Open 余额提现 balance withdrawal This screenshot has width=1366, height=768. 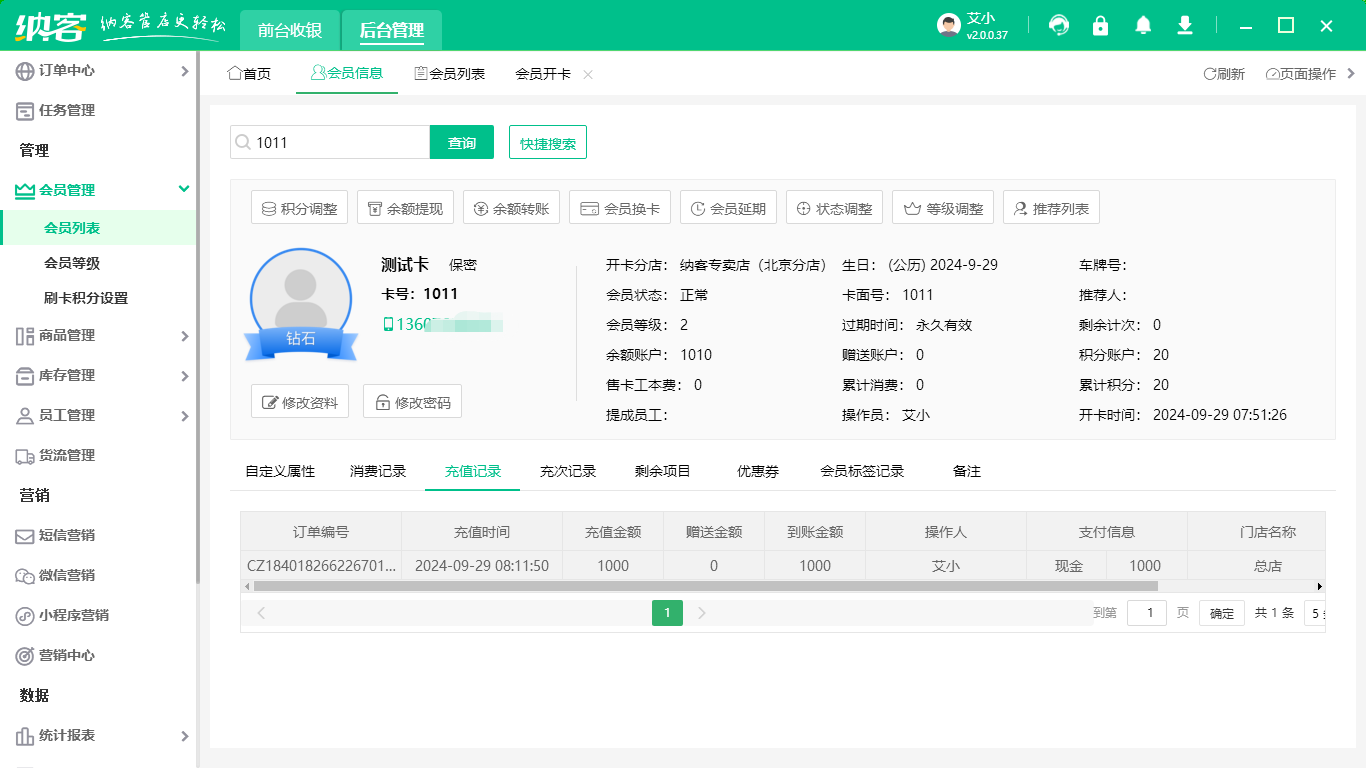coord(405,207)
